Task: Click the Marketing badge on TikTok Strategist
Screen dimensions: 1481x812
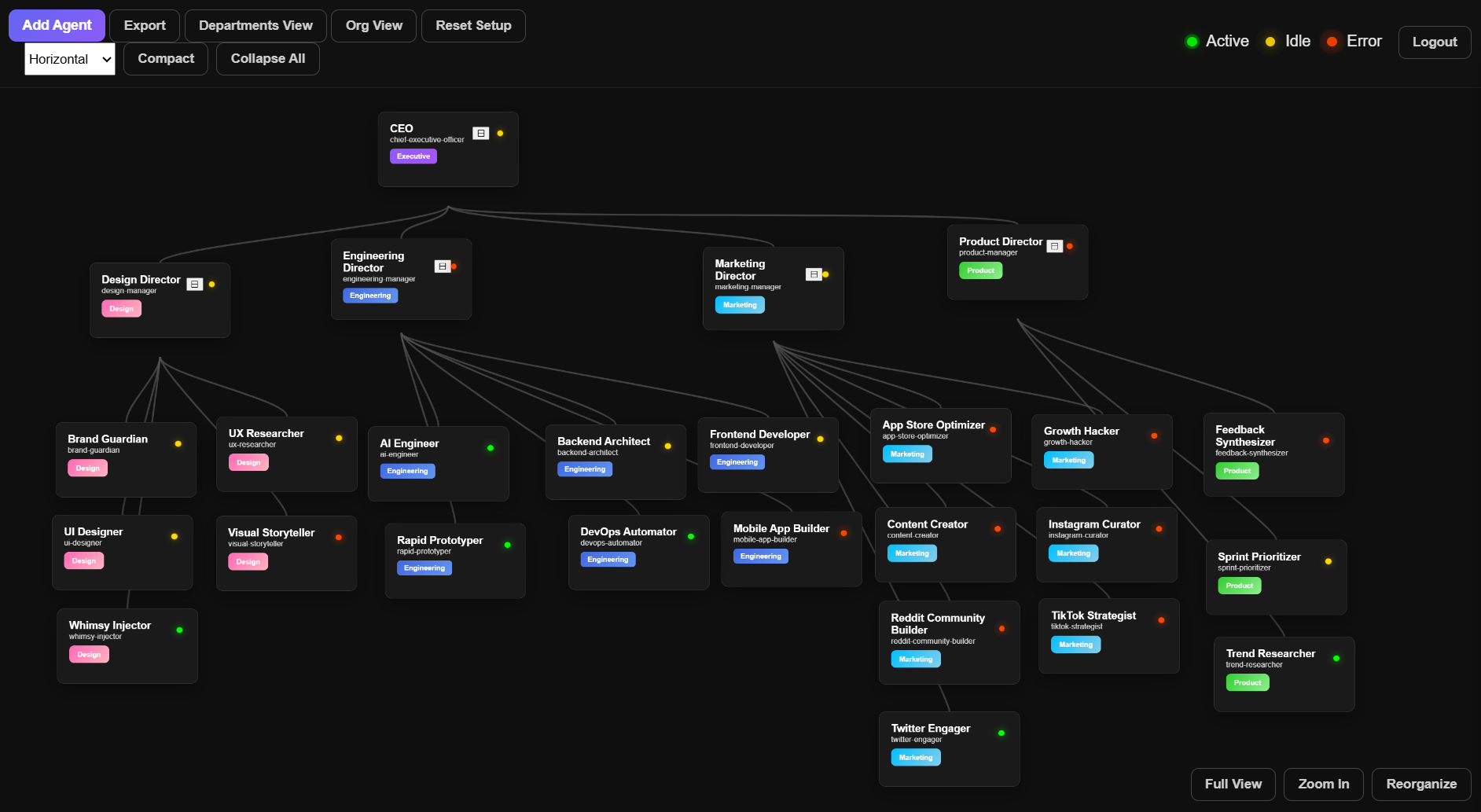Action: 1075,645
